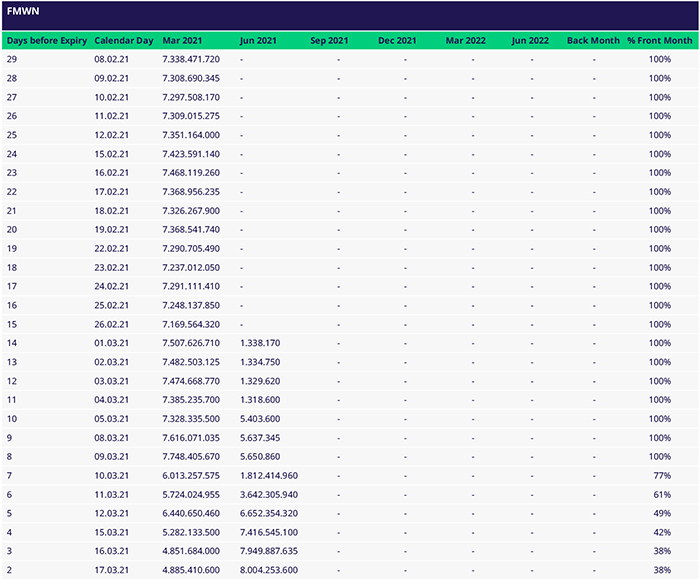Select the Back Month column header
This screenshot has height=579, width=700.
point(593,41)
